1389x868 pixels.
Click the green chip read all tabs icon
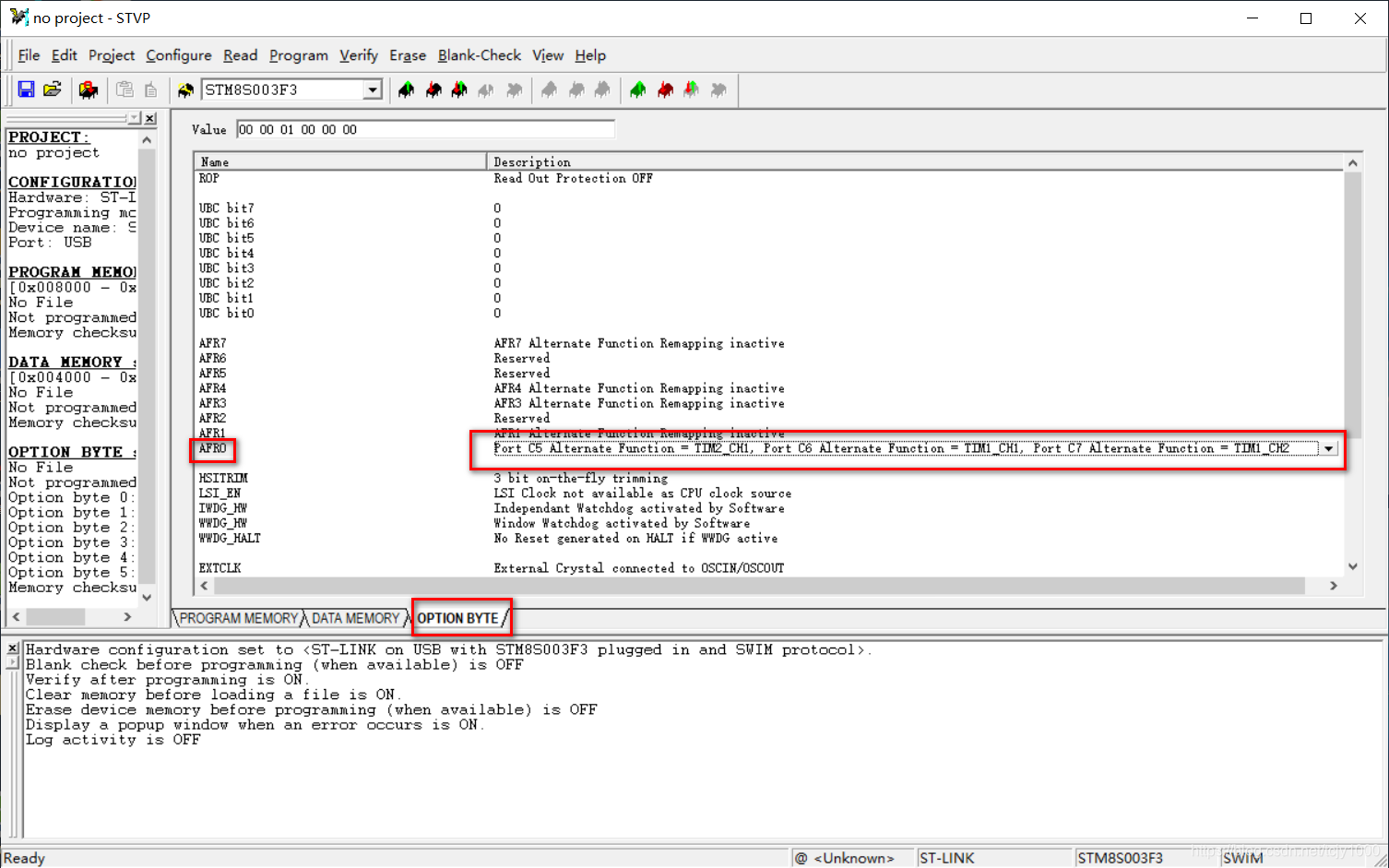[637, 89]
